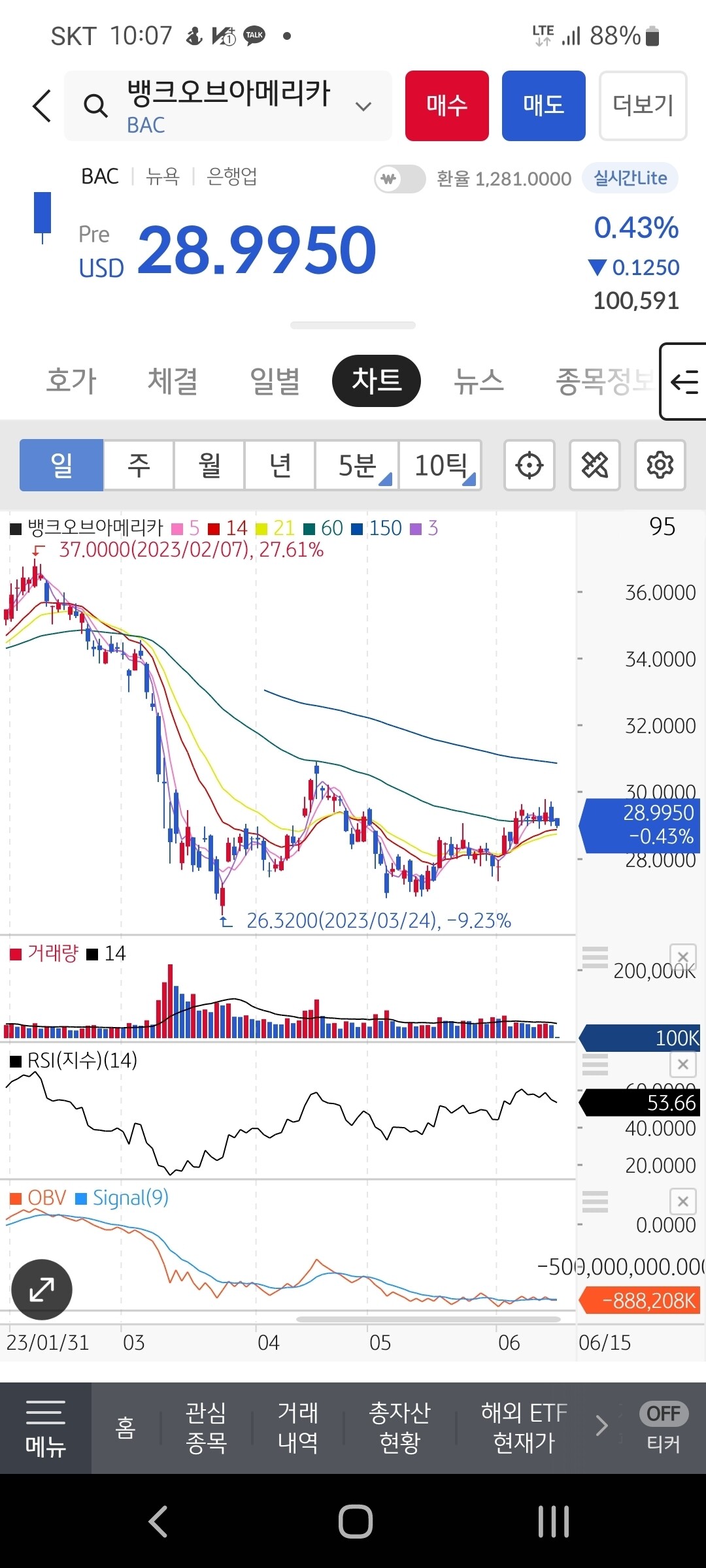
Task: Toggle the won currency switch
Action: coord(399,178)
